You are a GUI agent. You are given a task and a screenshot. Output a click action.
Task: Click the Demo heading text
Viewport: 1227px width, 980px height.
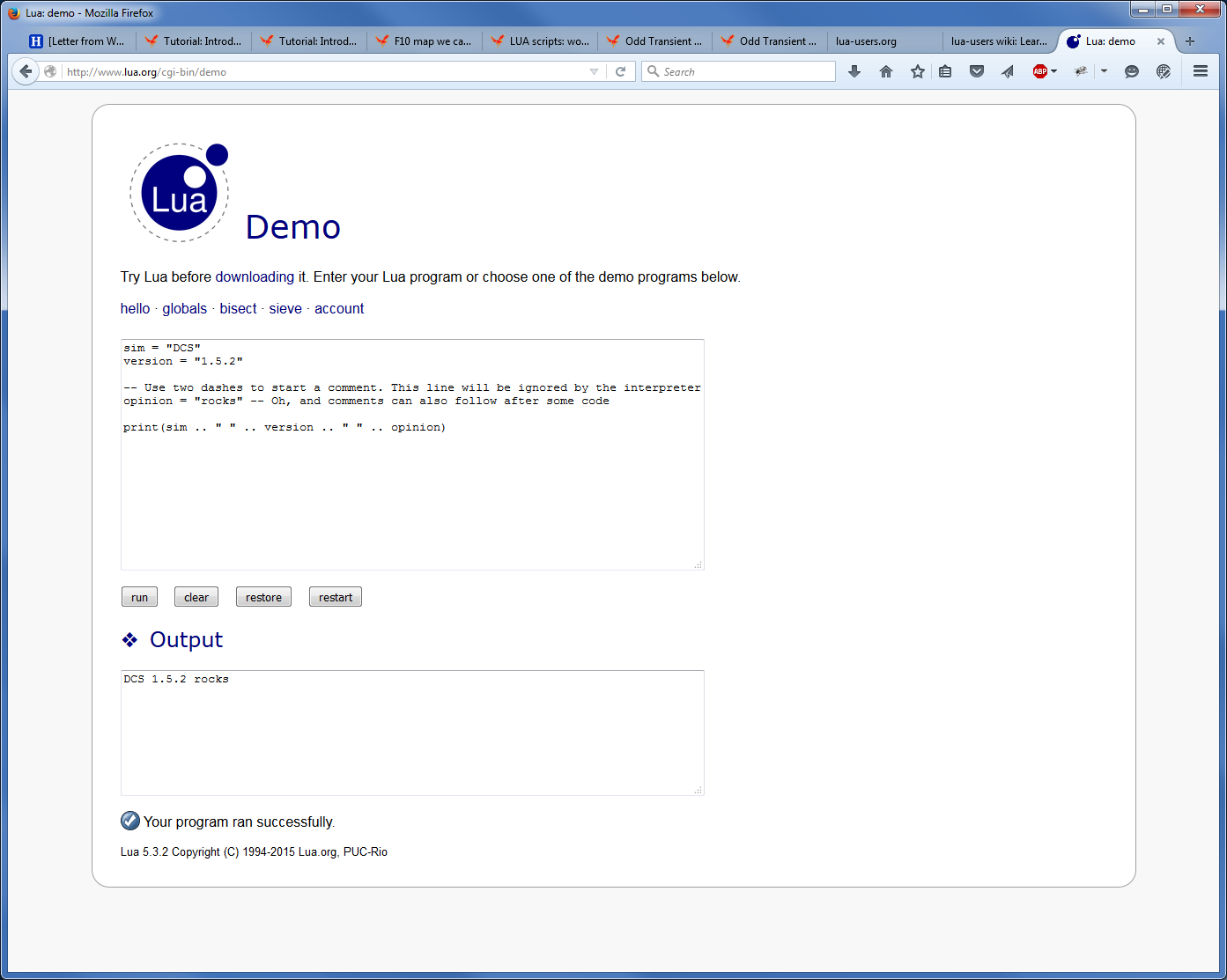coord(292,227)
